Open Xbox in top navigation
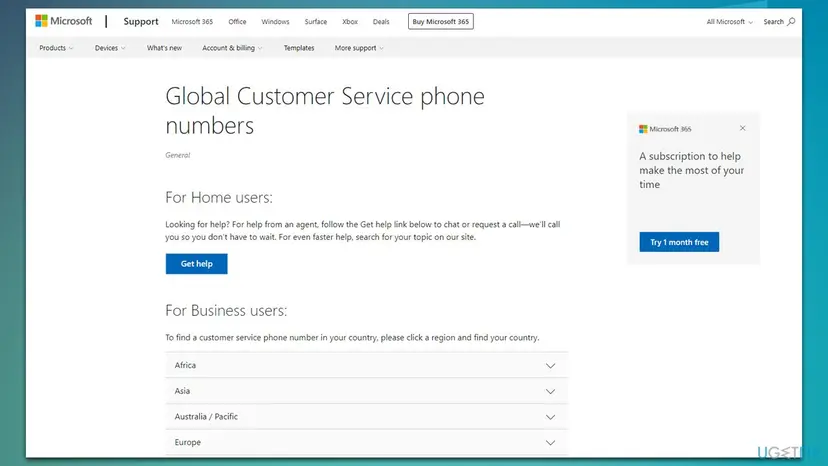The height and width of the screenshot is (466, 828). click(350, 22)
